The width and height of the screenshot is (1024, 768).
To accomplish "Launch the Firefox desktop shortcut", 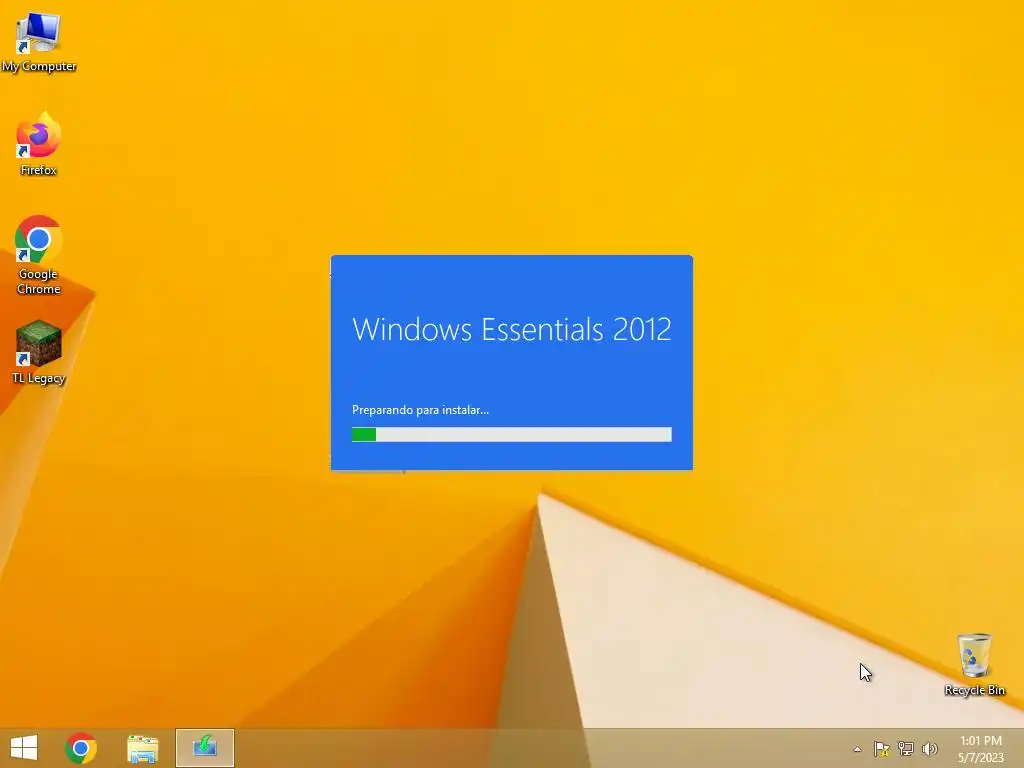I will pyautogui.click(x=39, y=144).
